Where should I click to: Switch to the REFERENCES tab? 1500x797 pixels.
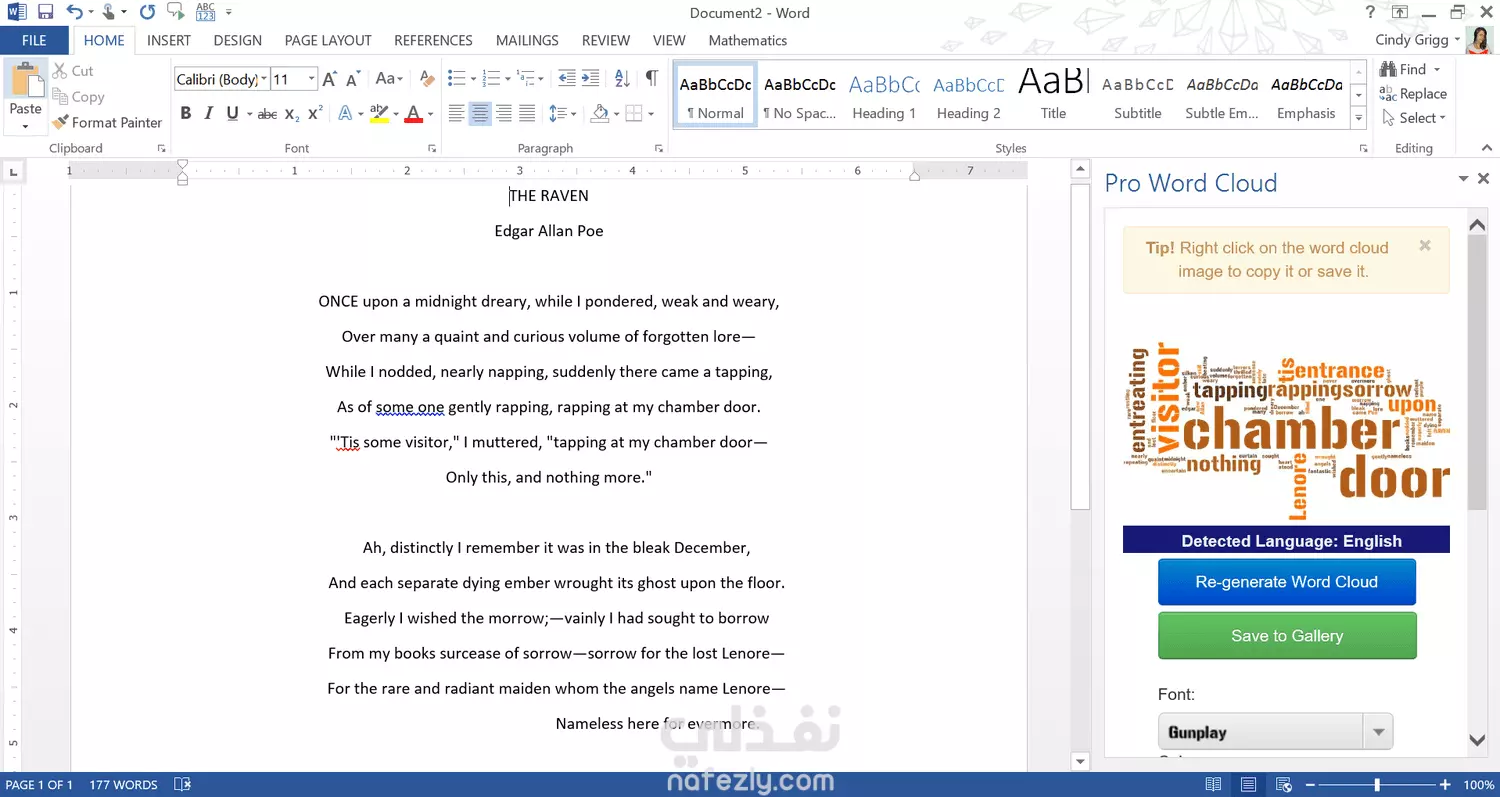(x=433, y=40)
